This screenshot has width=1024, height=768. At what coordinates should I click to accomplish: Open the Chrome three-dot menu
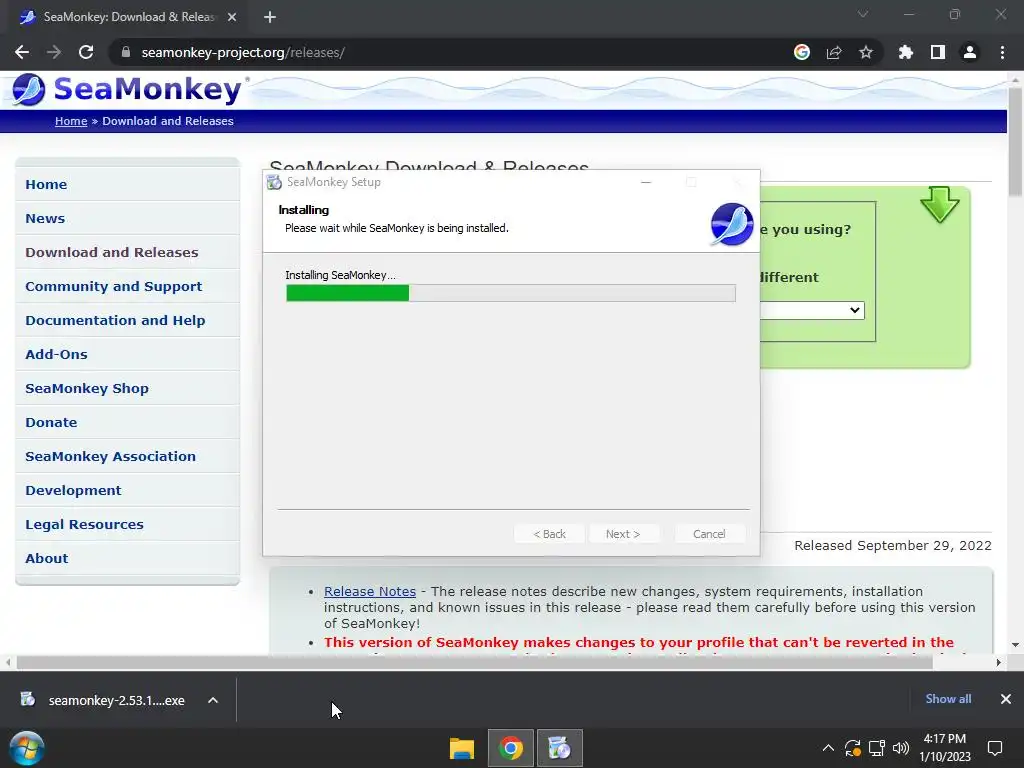coord(1002,52)
